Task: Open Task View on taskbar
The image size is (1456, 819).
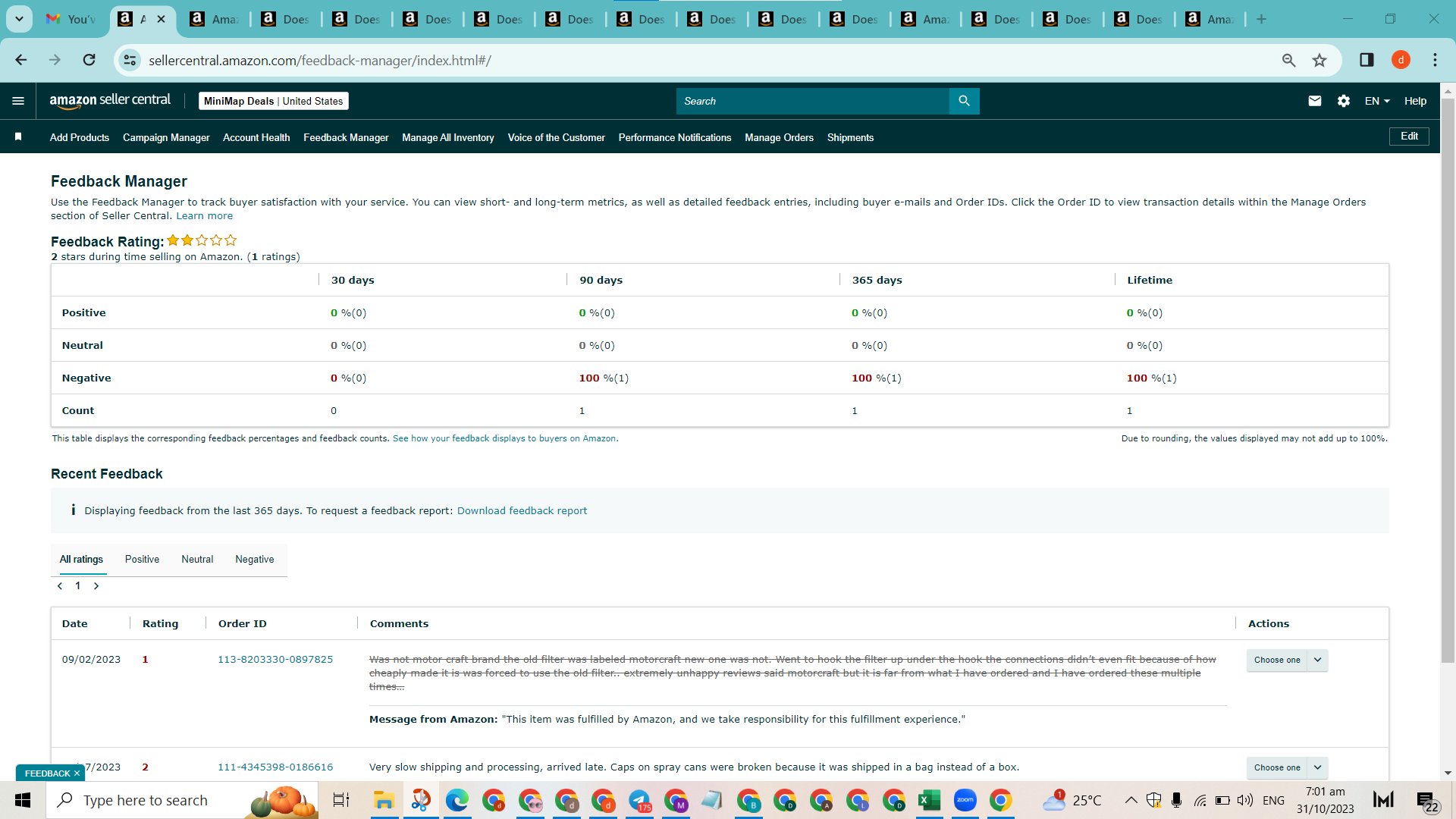Action: click(341, 800)
